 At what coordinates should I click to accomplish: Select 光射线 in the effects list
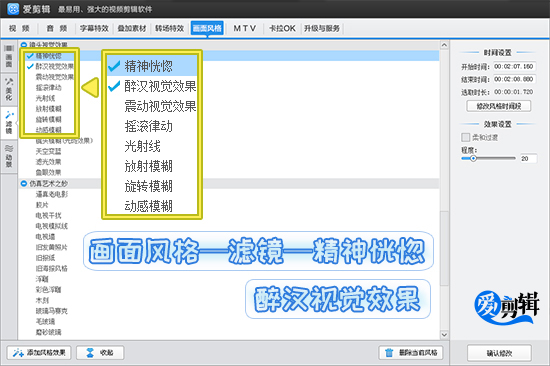point(46,98)
